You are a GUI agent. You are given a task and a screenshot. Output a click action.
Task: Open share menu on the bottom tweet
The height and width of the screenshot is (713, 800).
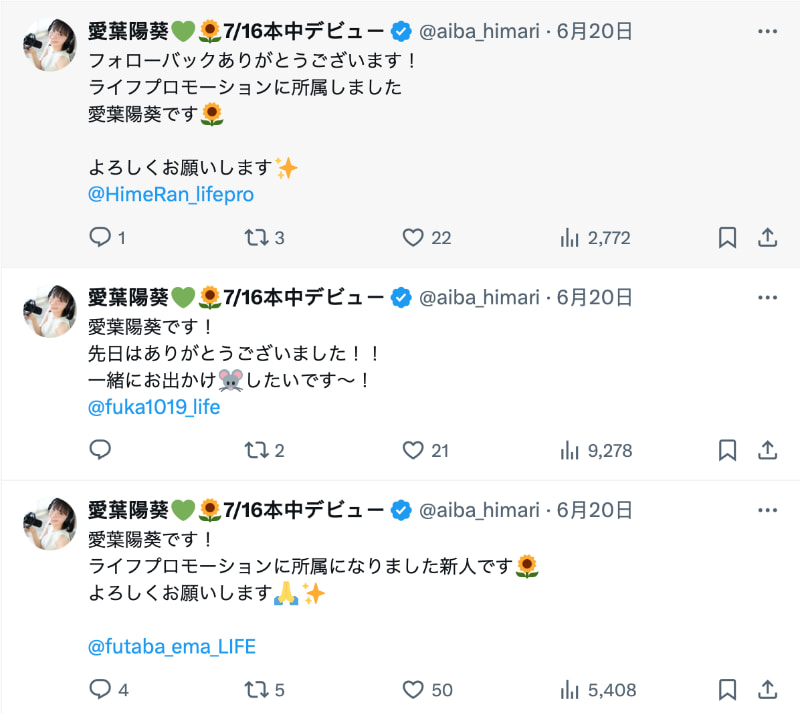coord(768,689)
